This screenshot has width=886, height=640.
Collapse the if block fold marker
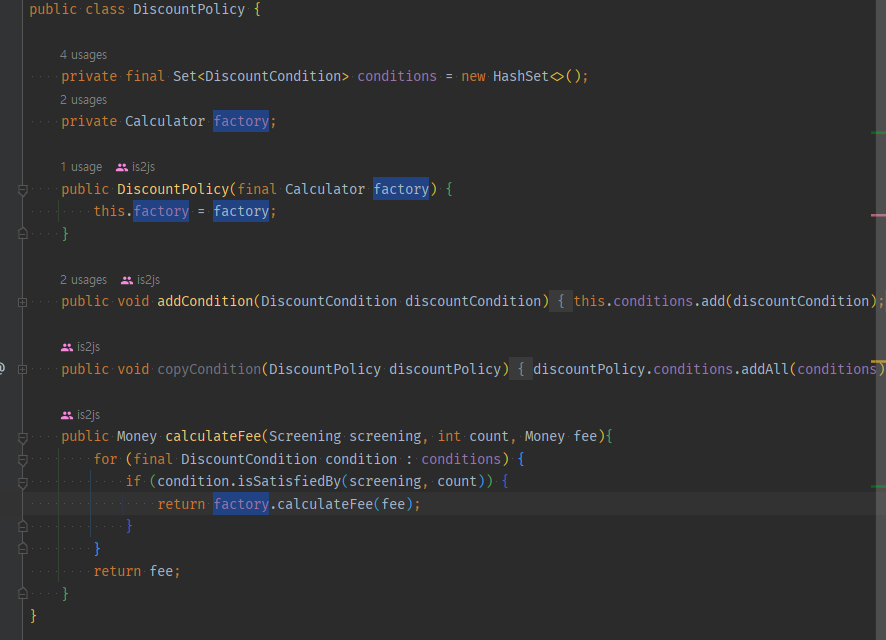23,482
